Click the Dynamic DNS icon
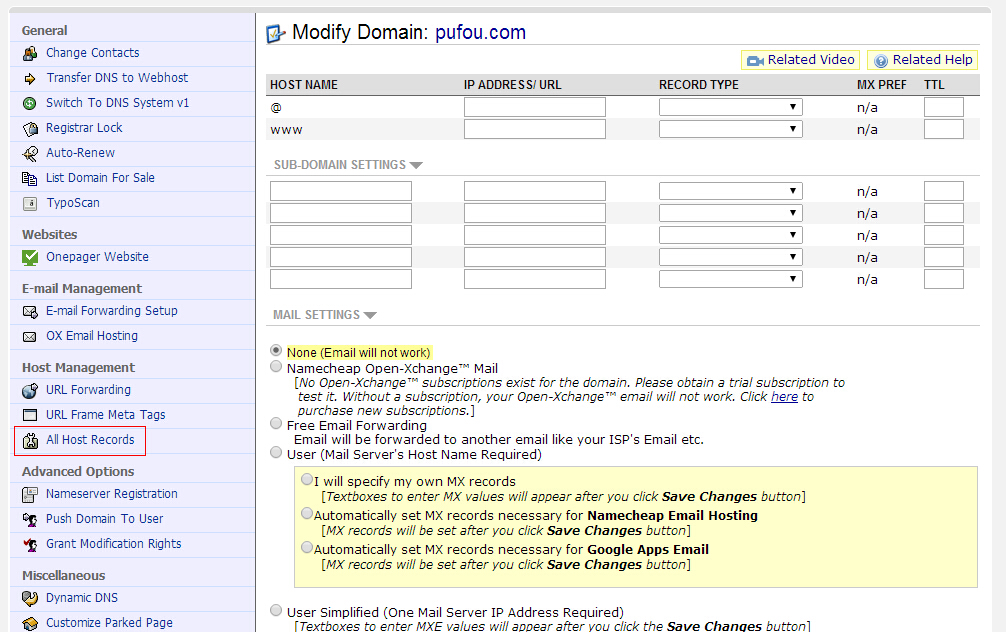 pos(29,598)
